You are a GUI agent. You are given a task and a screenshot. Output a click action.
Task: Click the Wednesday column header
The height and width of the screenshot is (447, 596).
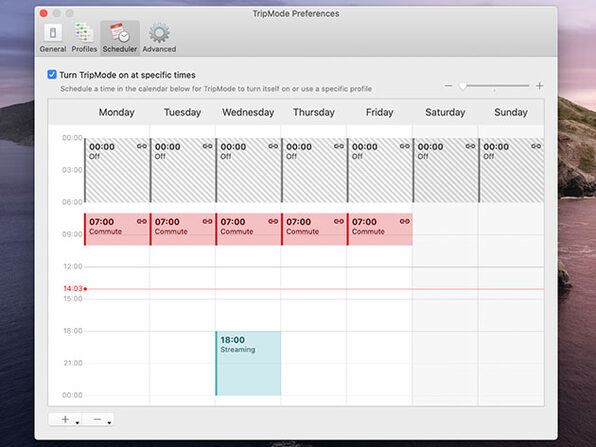coord(248,112)
